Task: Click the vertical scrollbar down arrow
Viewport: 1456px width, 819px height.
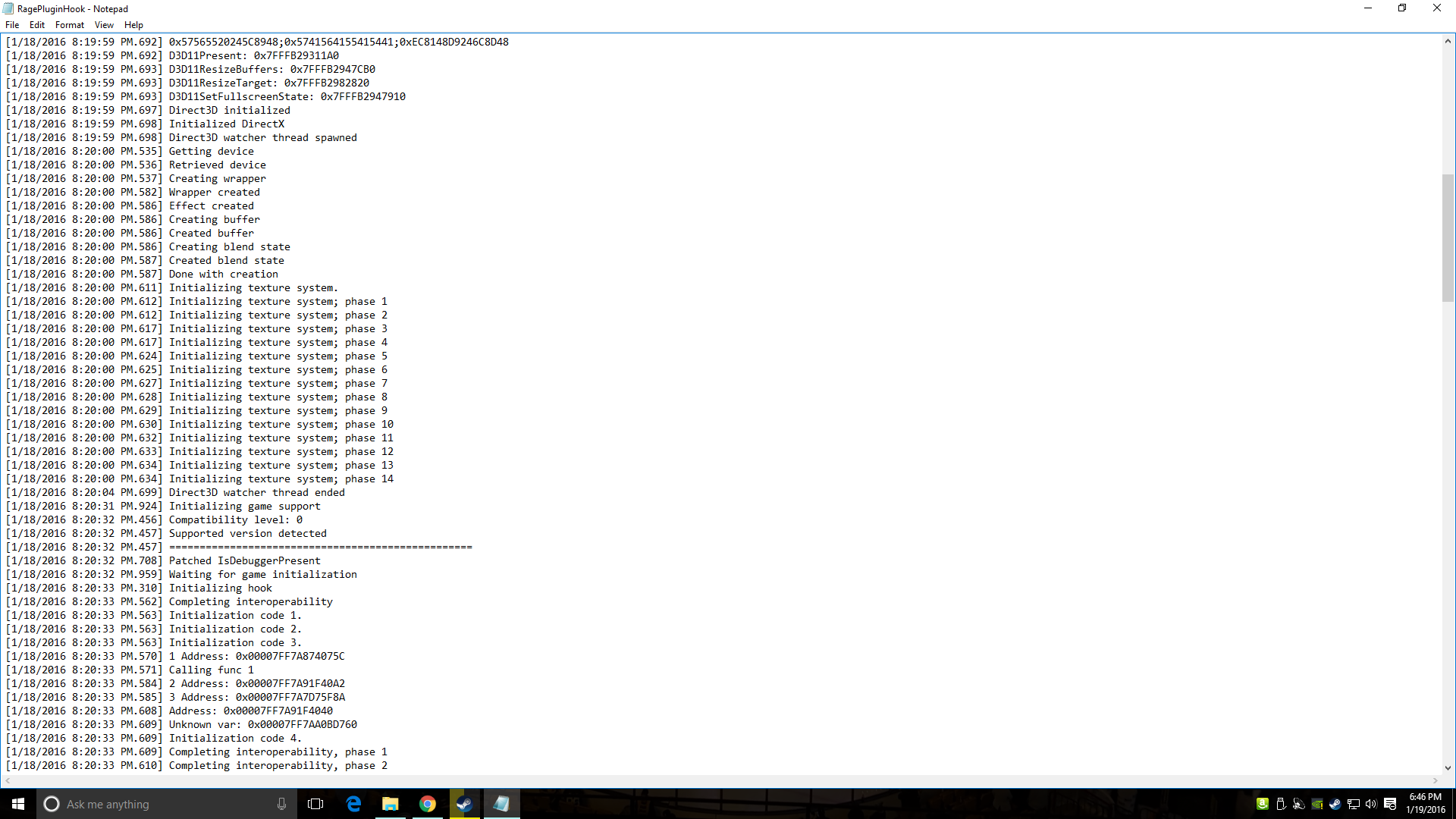Action: [1448, 767]
